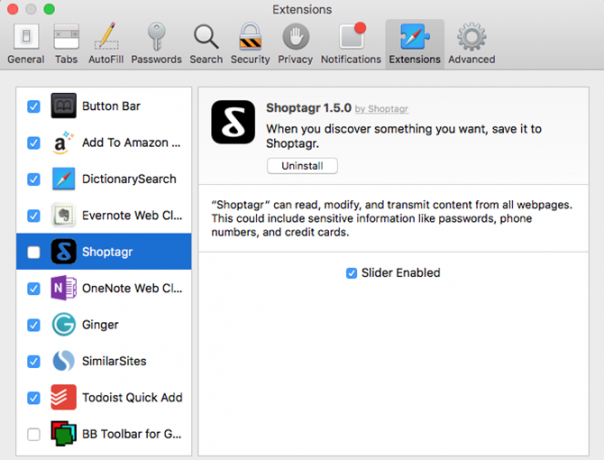Screen dimensions: 604x460
Task: Select the Extensions puzzle icon
Action: click(x=414, y=37)
